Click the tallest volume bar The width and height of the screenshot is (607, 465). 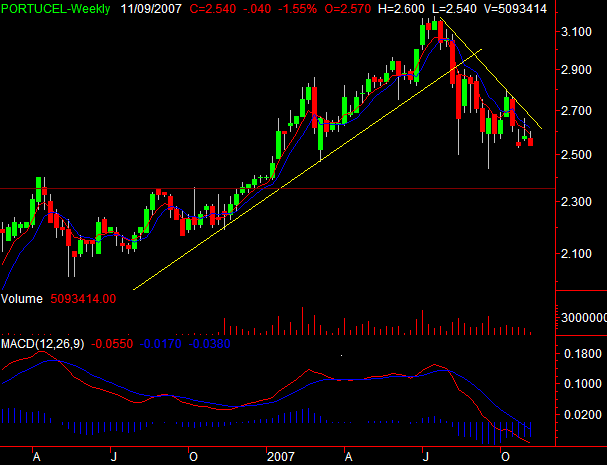[302, 321]
